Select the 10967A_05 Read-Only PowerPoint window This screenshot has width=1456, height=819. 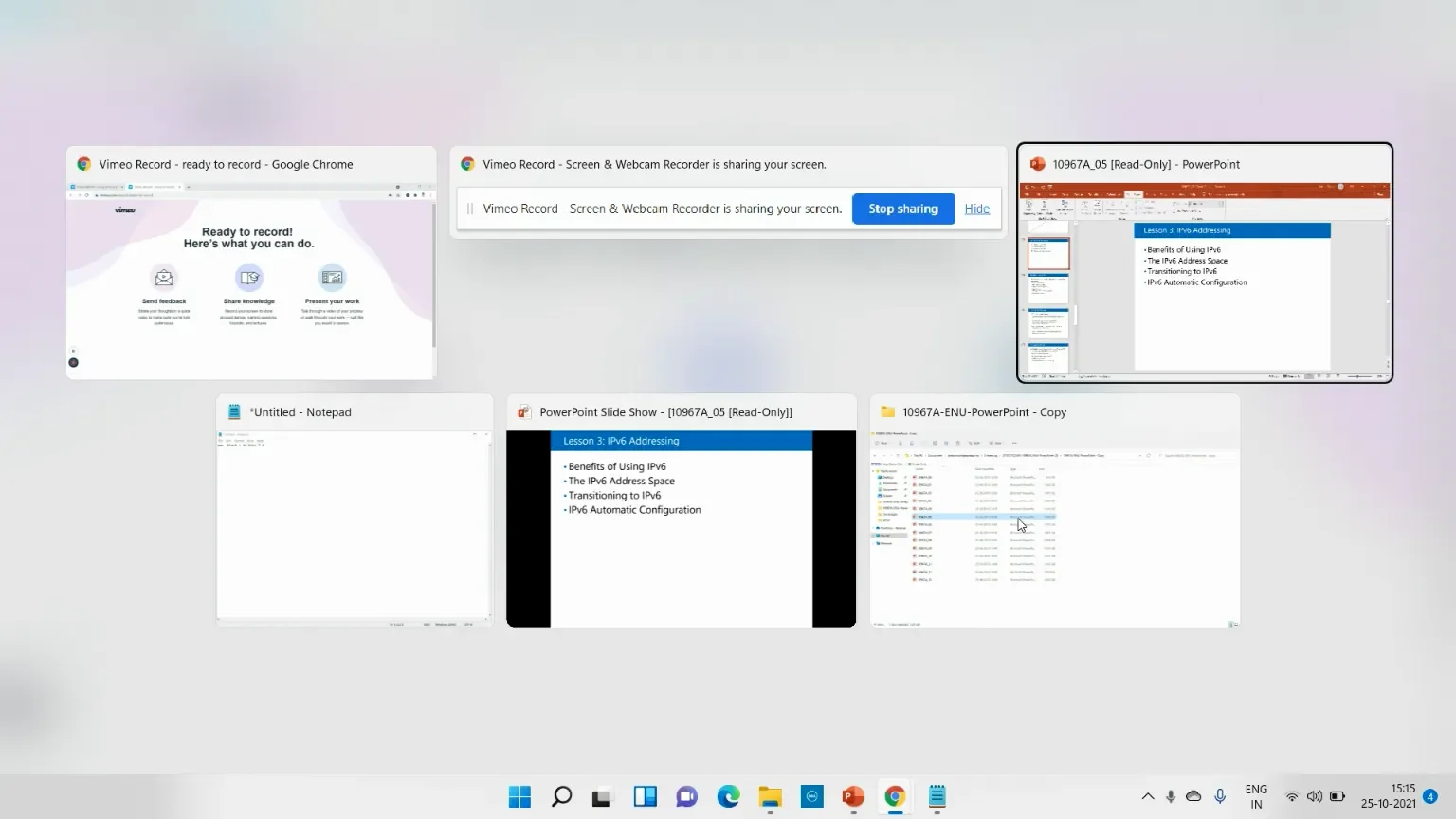[x=1205, y=263]
